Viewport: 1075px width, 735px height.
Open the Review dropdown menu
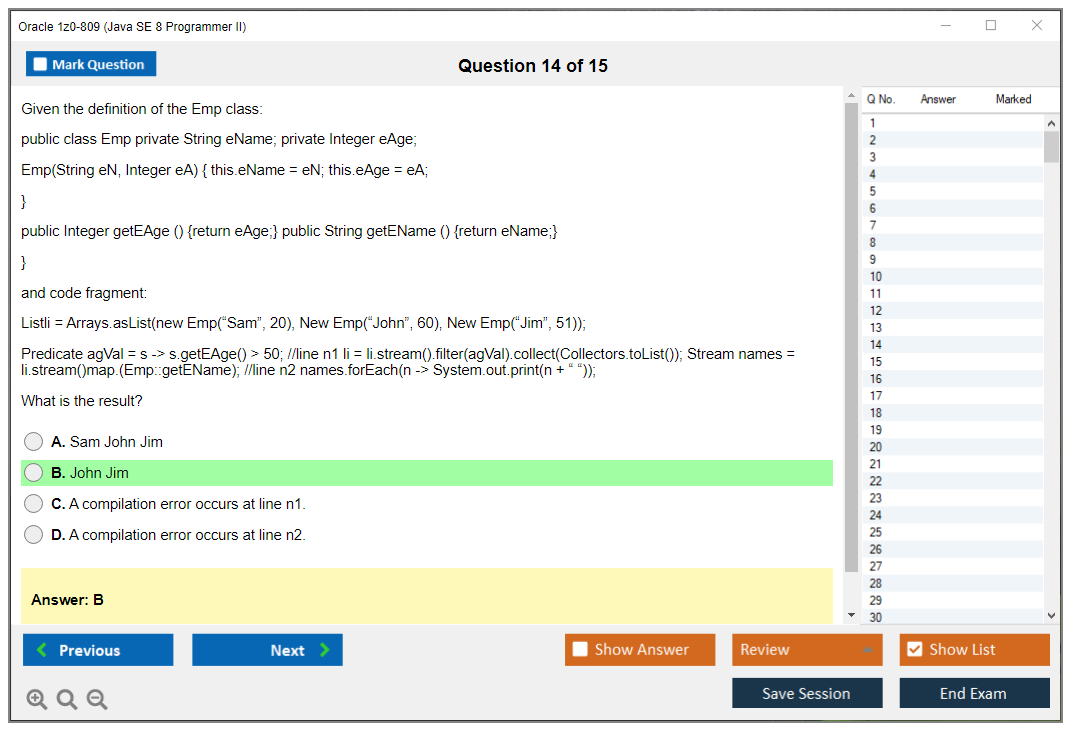click(x=807, y=649)
